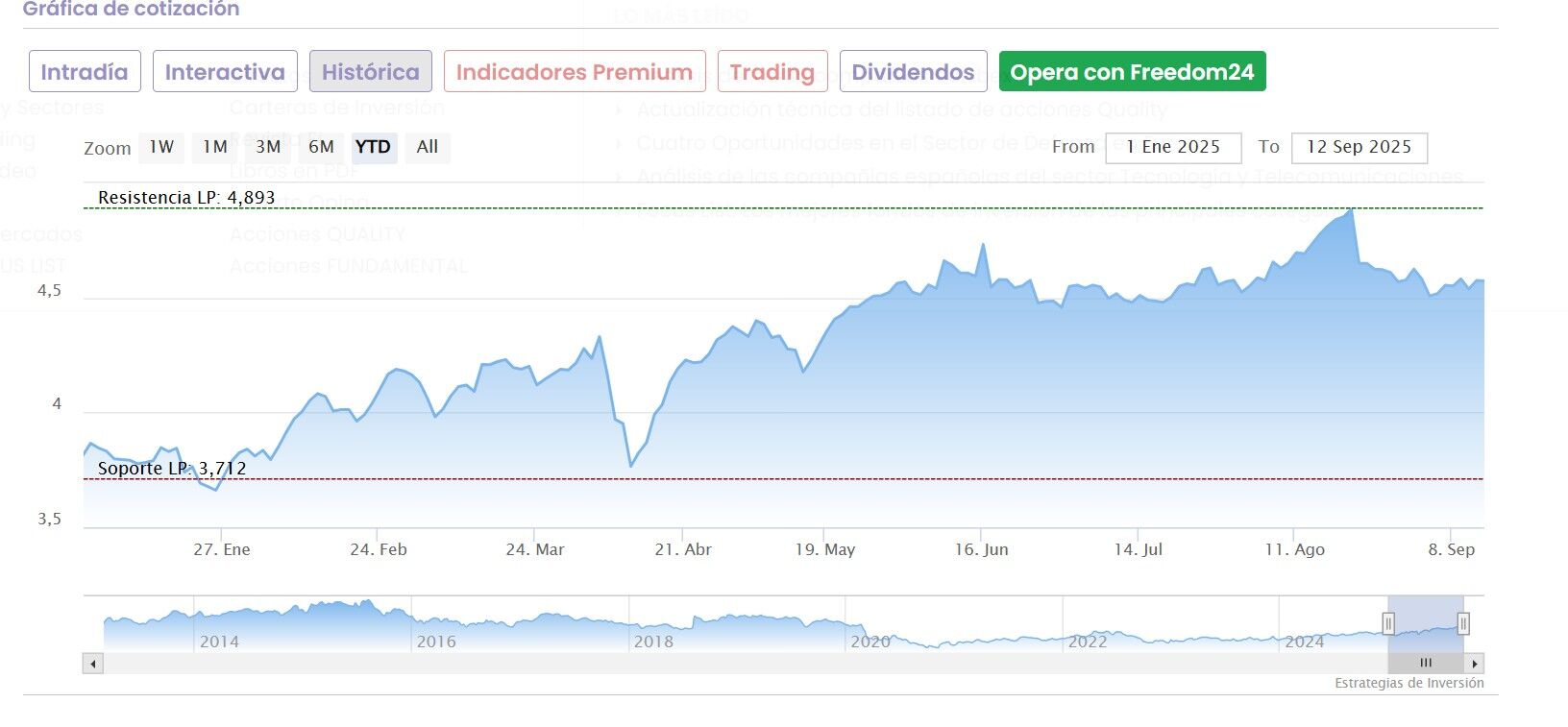Image resolution: width=1568 pixels, height=727 pixels.
Task: Click the left navigator range handle
Action: click(1388, 624)
